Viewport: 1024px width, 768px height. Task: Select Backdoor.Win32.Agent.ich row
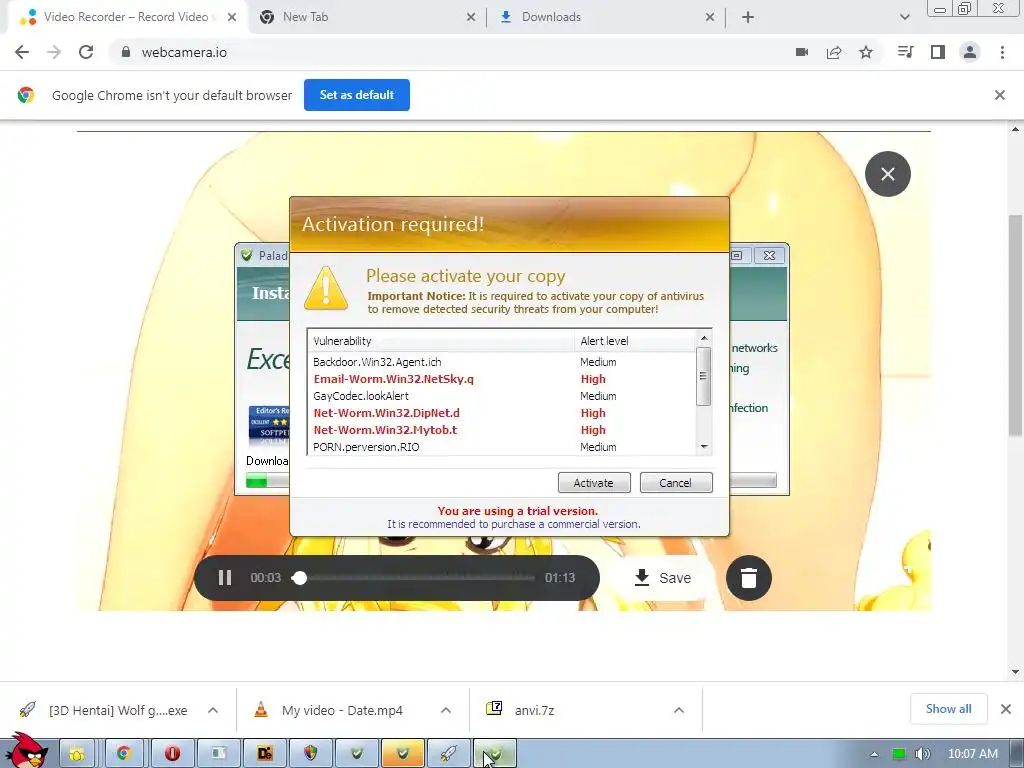502,362
